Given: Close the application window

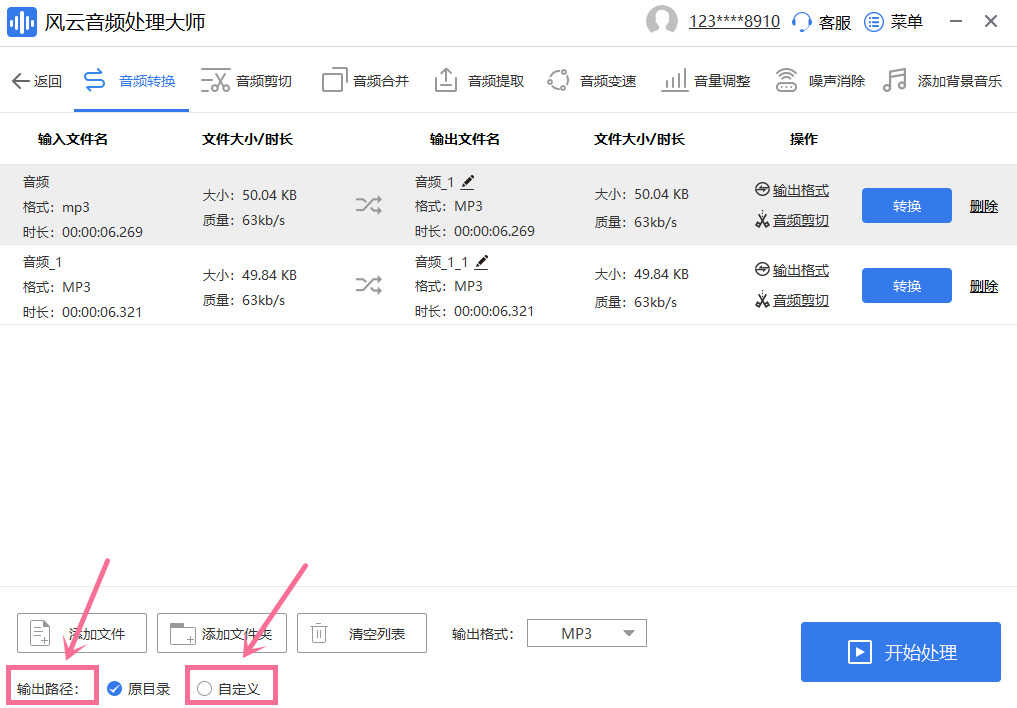Looking at the screenshot, I should [x=991, y=21].
